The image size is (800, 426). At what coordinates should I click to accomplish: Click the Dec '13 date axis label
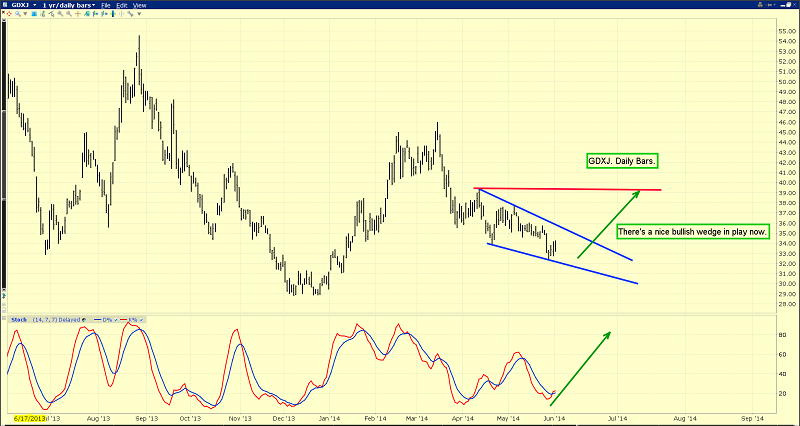coord(282,419)
